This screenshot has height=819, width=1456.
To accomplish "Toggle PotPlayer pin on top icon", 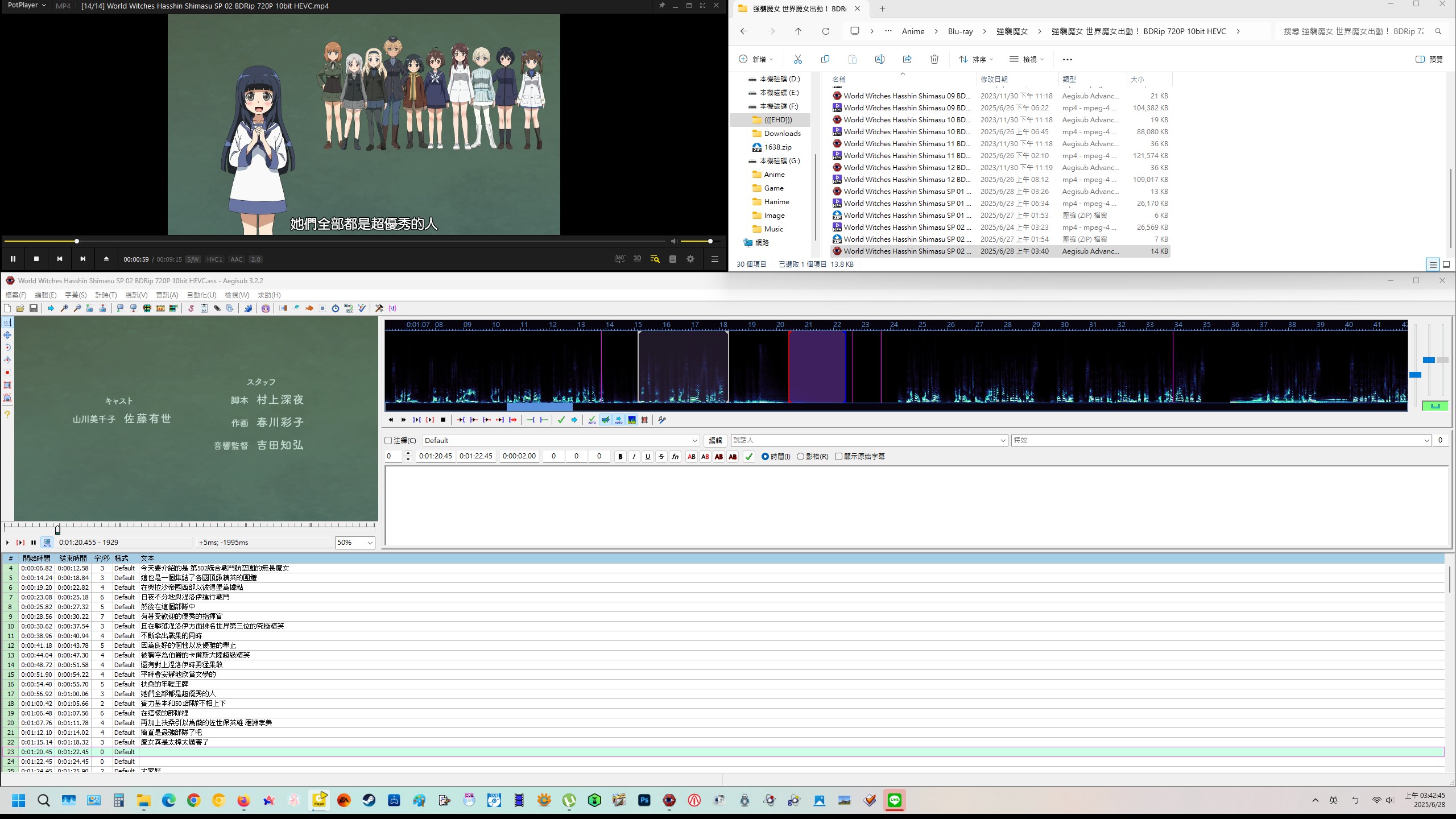I will pyautogui.click(x=662, y=6).
